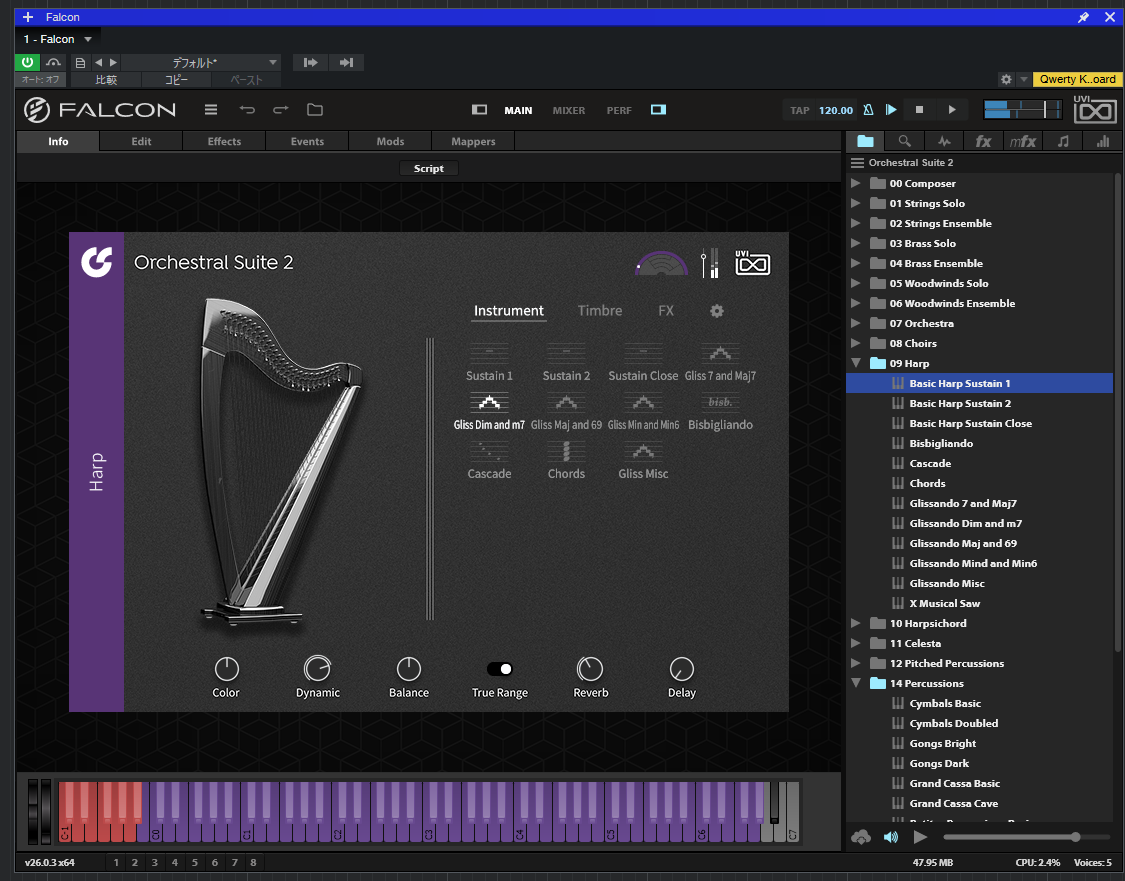The image size is (1125, 881).
Task: Toggle the left sidebar panel icon
Action: [479, 110]
